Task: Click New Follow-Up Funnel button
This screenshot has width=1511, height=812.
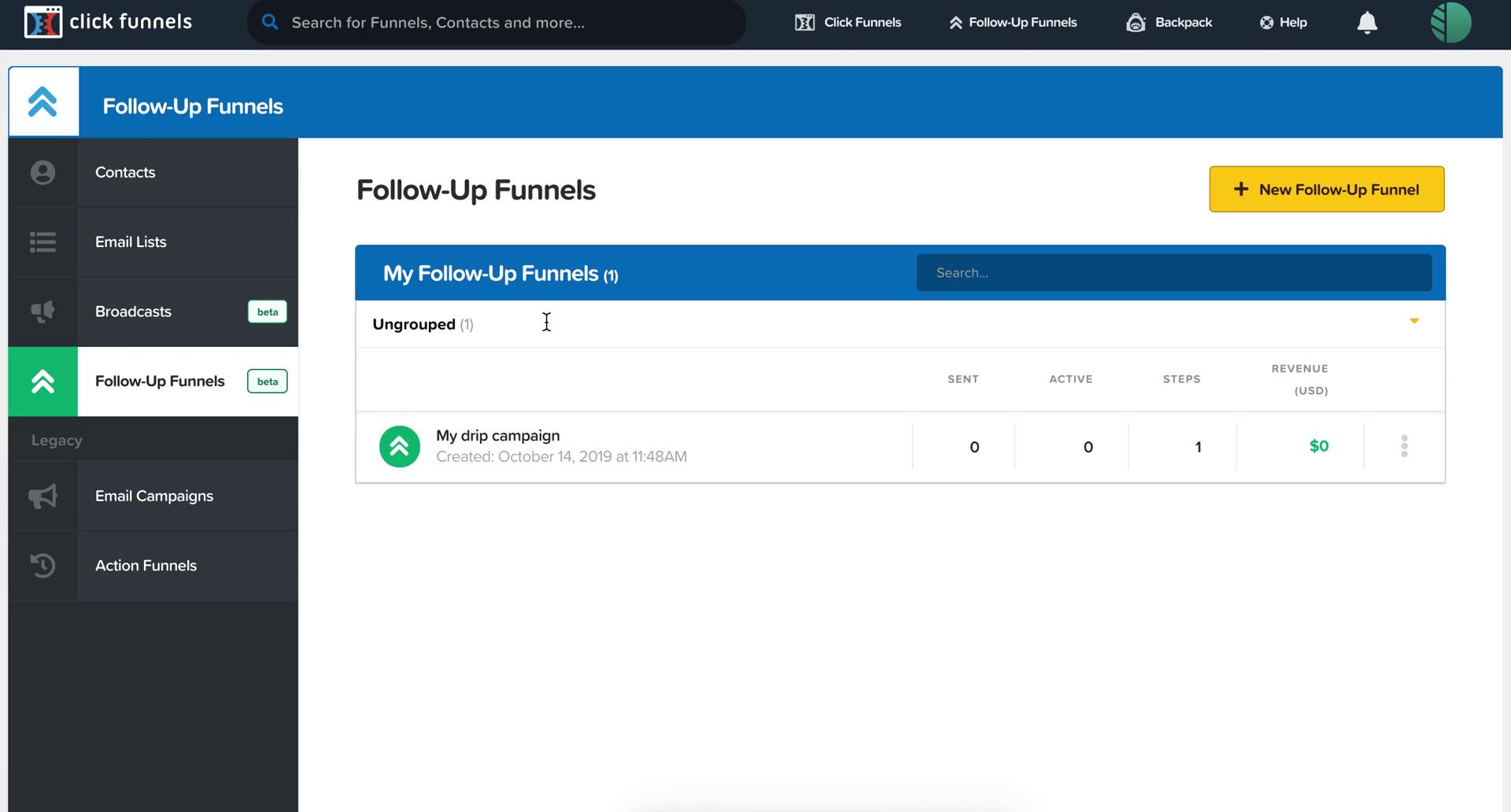Action: click(1326, 189)
